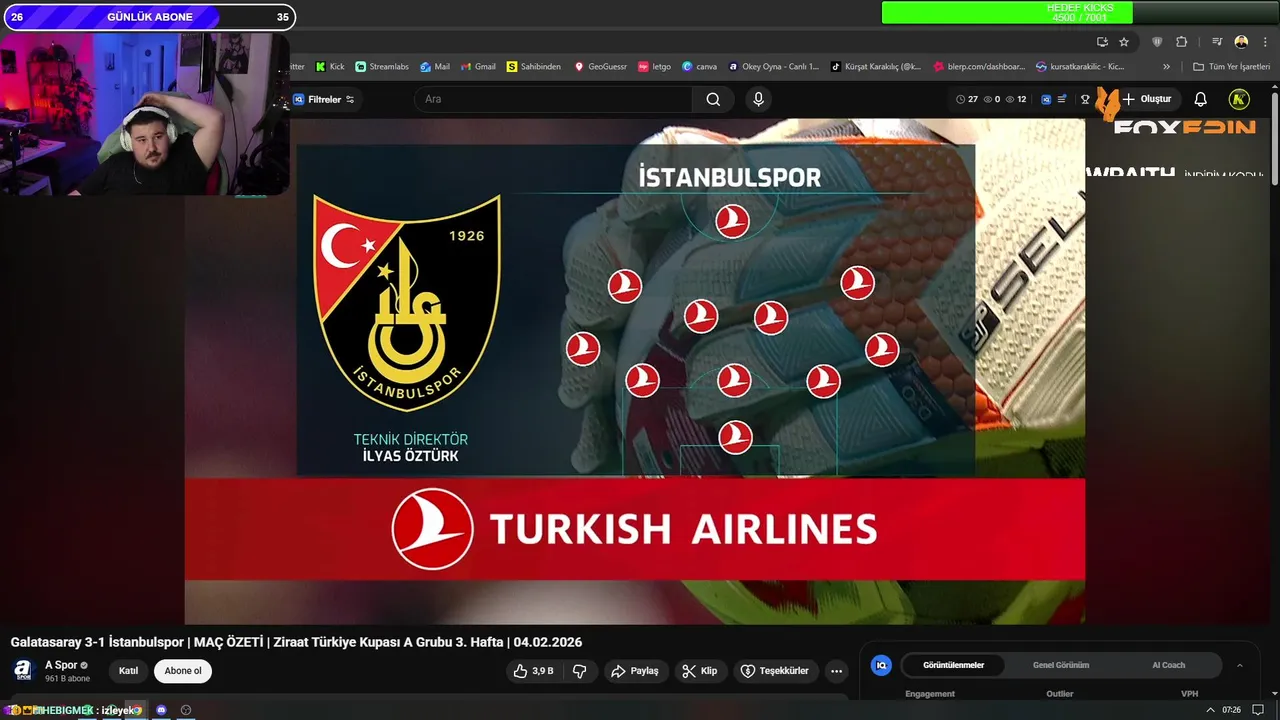Open the Tüm Yer İşaretleri bookmarks folder
1280x720 pixels.
click(1232, 67)
